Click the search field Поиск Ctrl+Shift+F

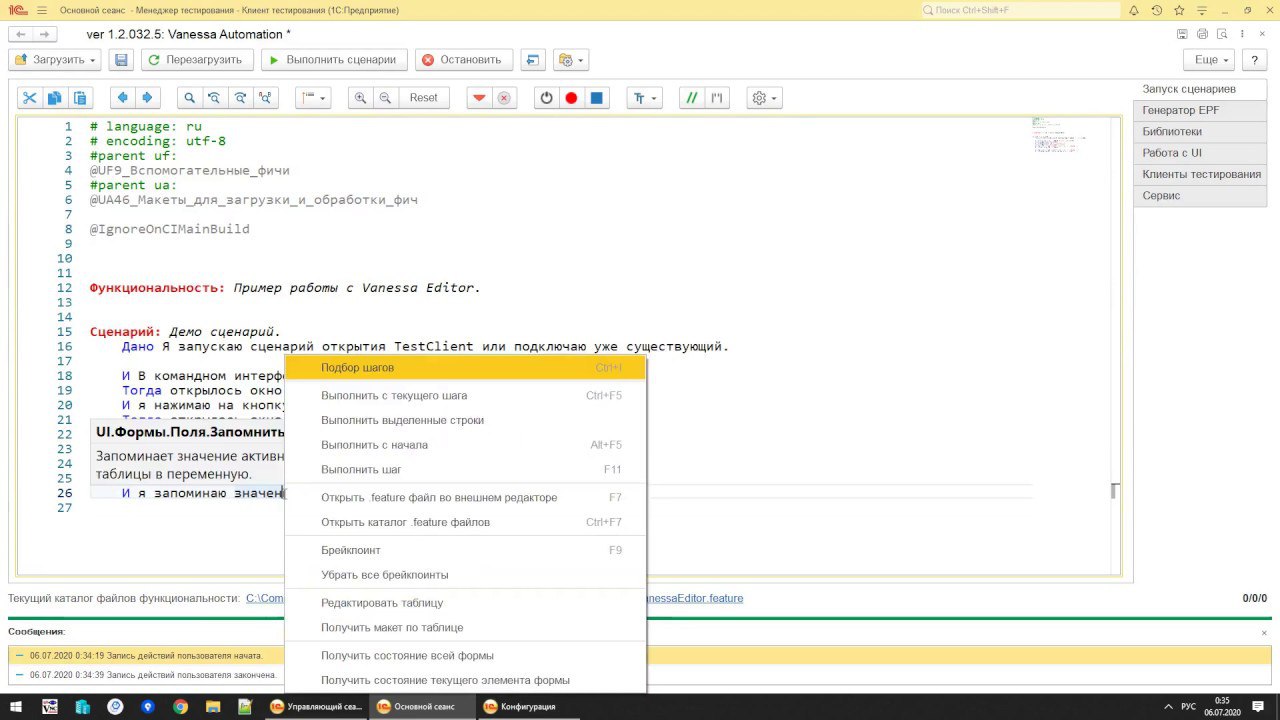[1018, 10]
